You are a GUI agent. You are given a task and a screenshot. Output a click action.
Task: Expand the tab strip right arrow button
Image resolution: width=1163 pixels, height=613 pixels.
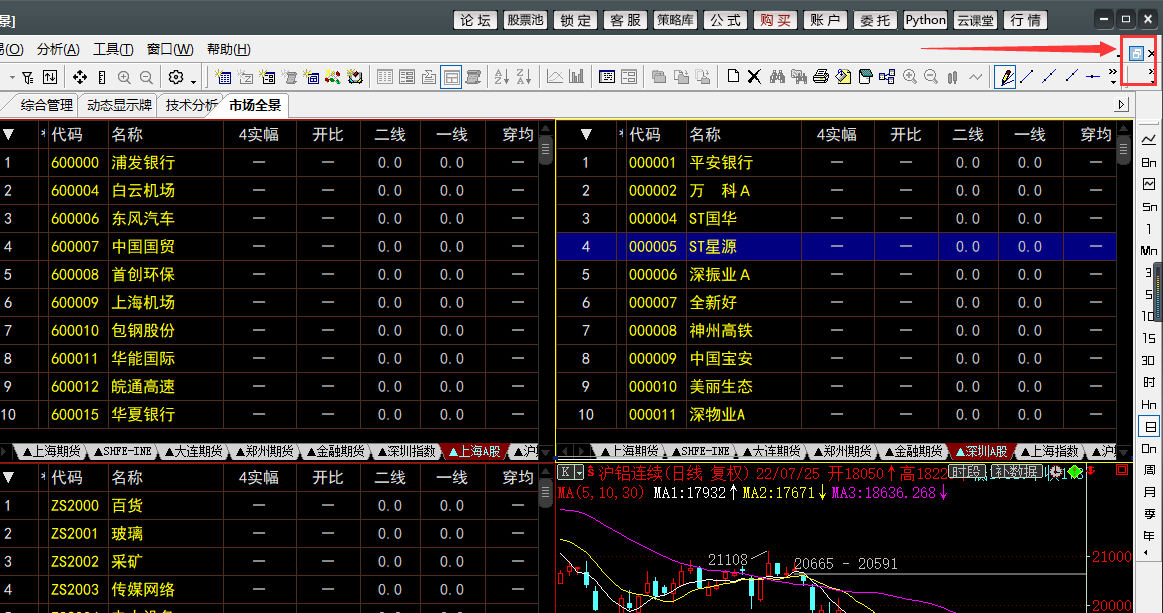[x=1121, y=105]
